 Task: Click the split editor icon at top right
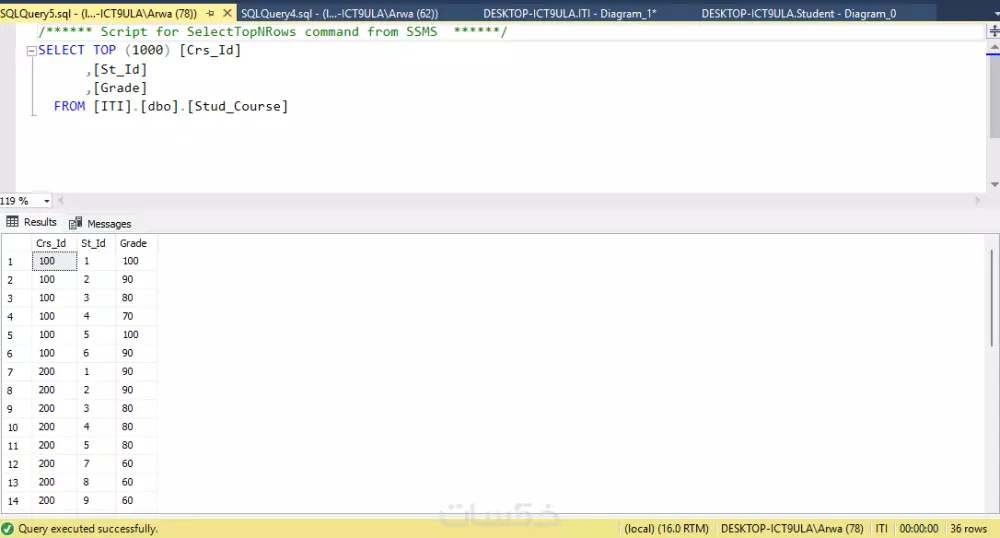(994, 31)
